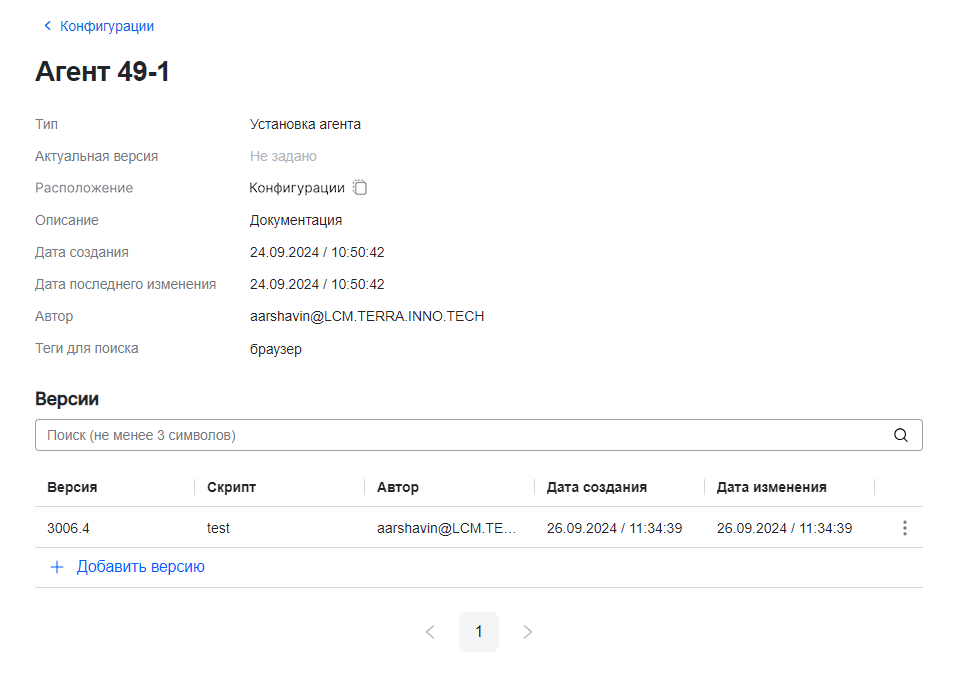This screenshot has width=957, height=674.
Task: Click the Агент 49-1 page title
Action: [101, 71]
